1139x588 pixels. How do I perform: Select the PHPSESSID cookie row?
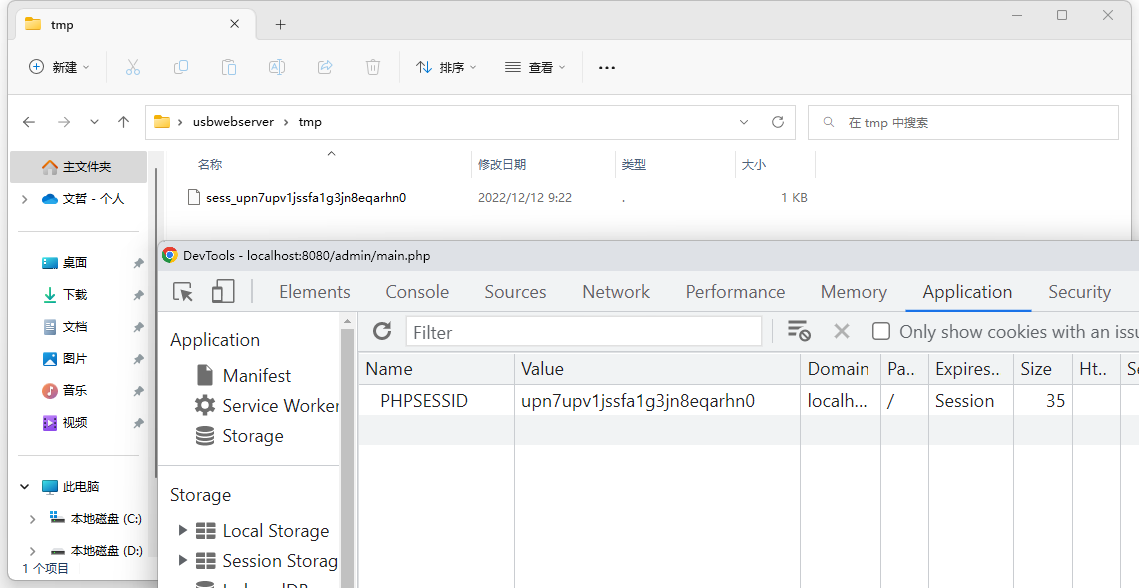click(x=424, y=401)
